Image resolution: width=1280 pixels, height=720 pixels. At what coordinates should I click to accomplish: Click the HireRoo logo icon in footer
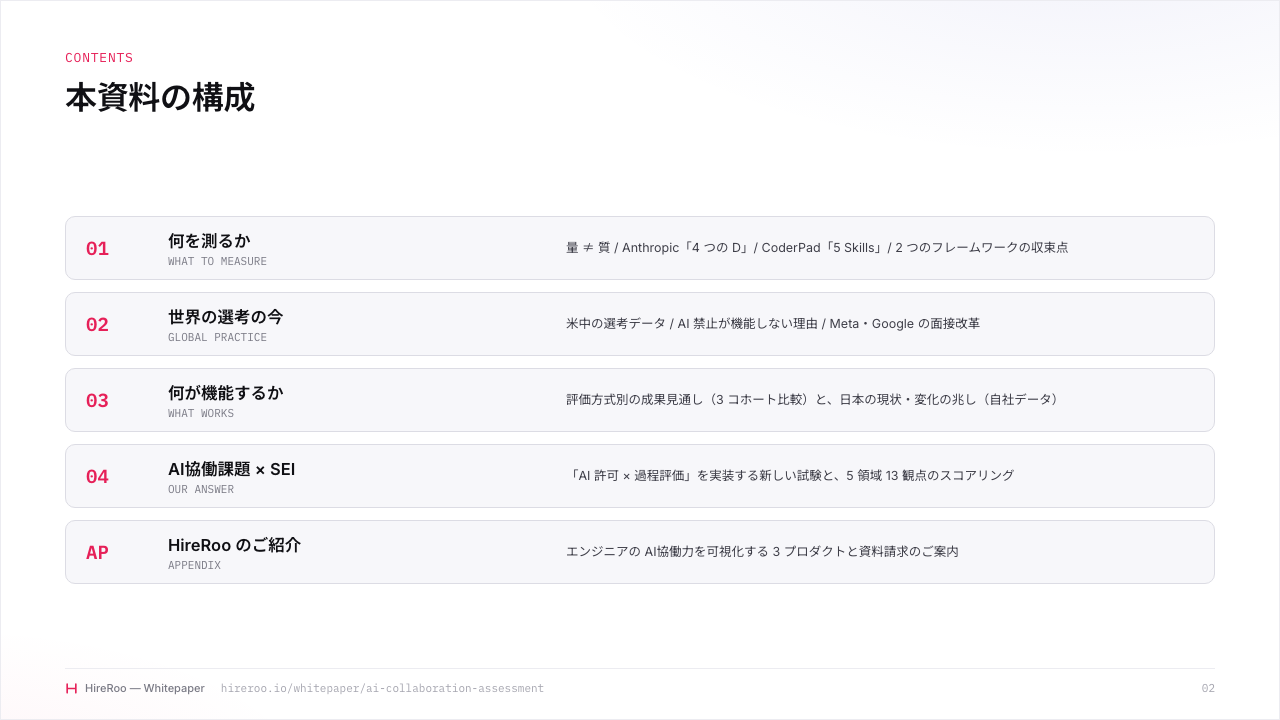[71, 688]
